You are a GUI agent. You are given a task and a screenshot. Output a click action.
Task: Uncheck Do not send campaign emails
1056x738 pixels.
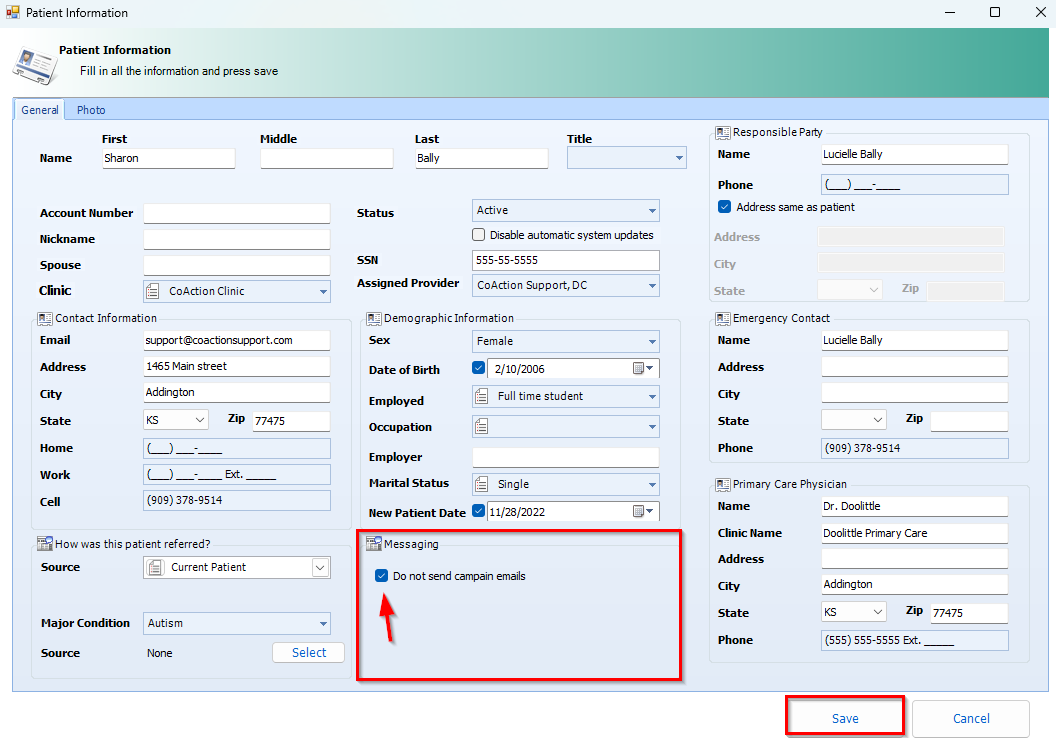pos(381,576)
